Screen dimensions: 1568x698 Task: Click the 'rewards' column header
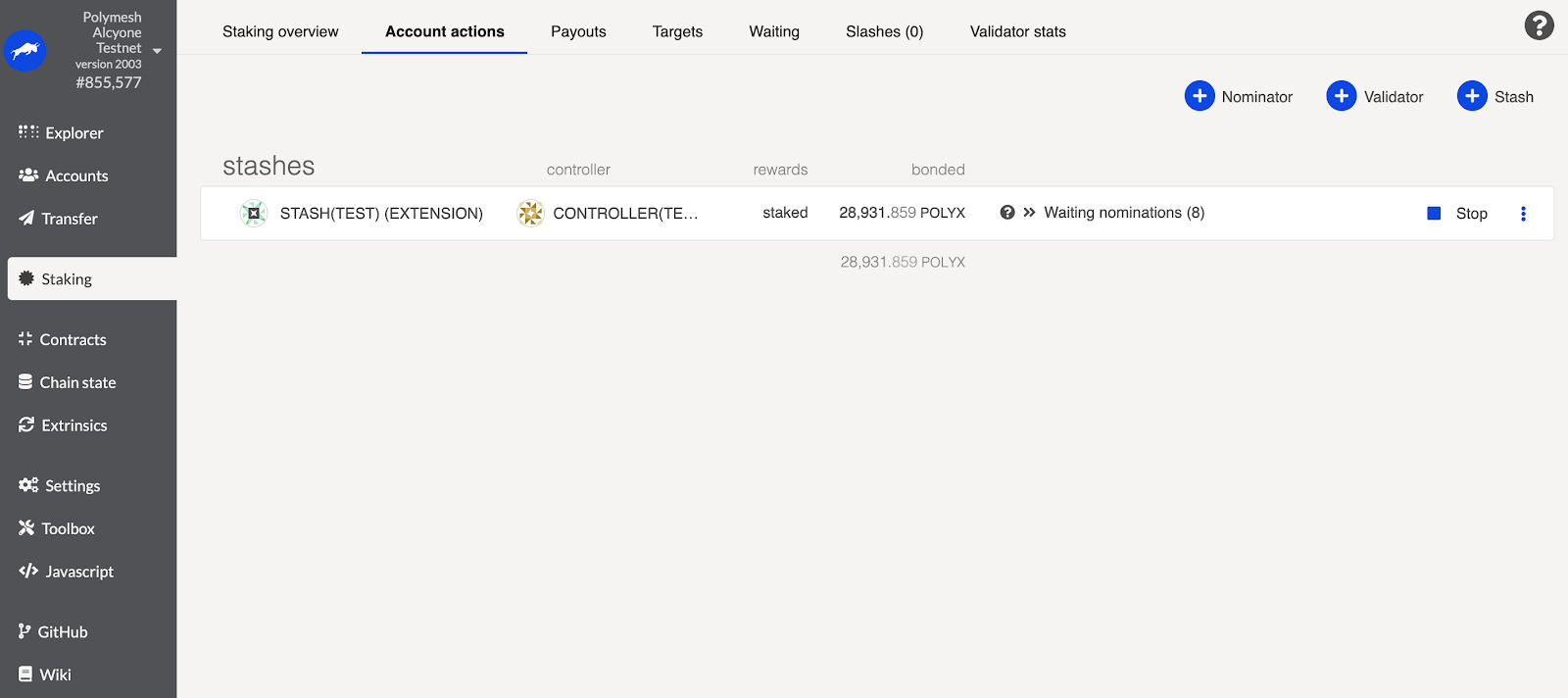point(780,170)
